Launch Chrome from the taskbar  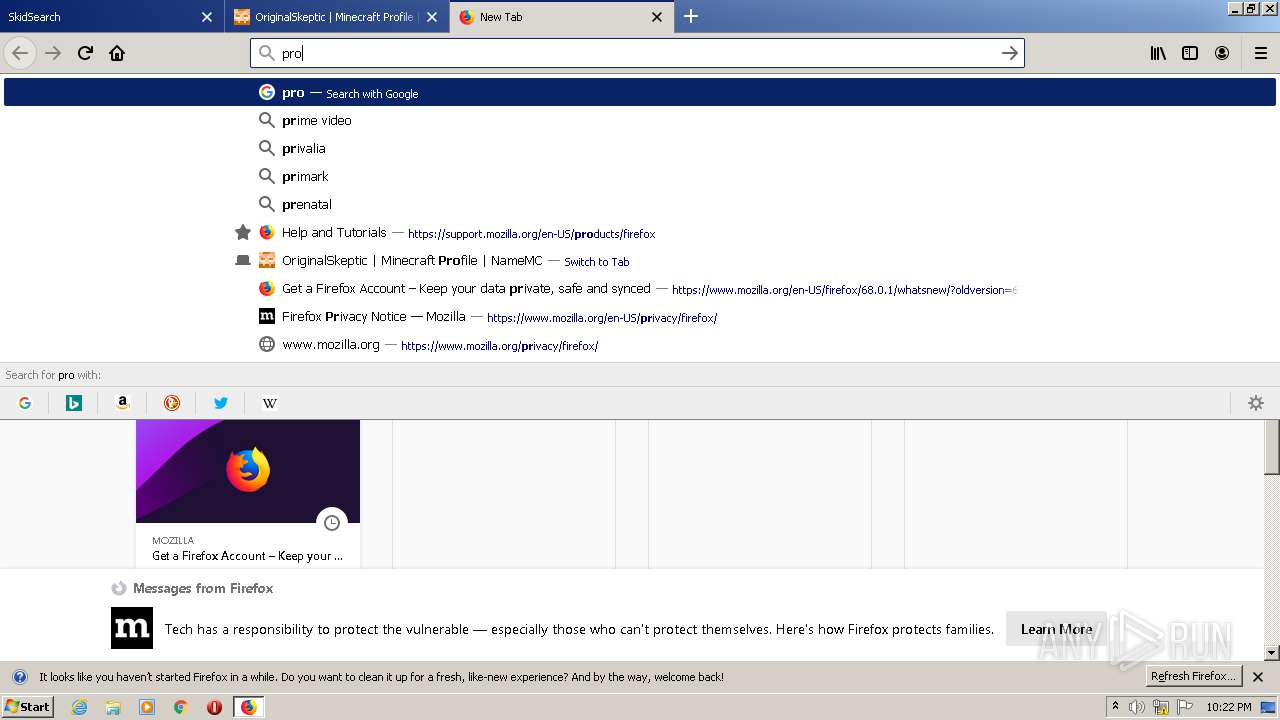(181, 707)
